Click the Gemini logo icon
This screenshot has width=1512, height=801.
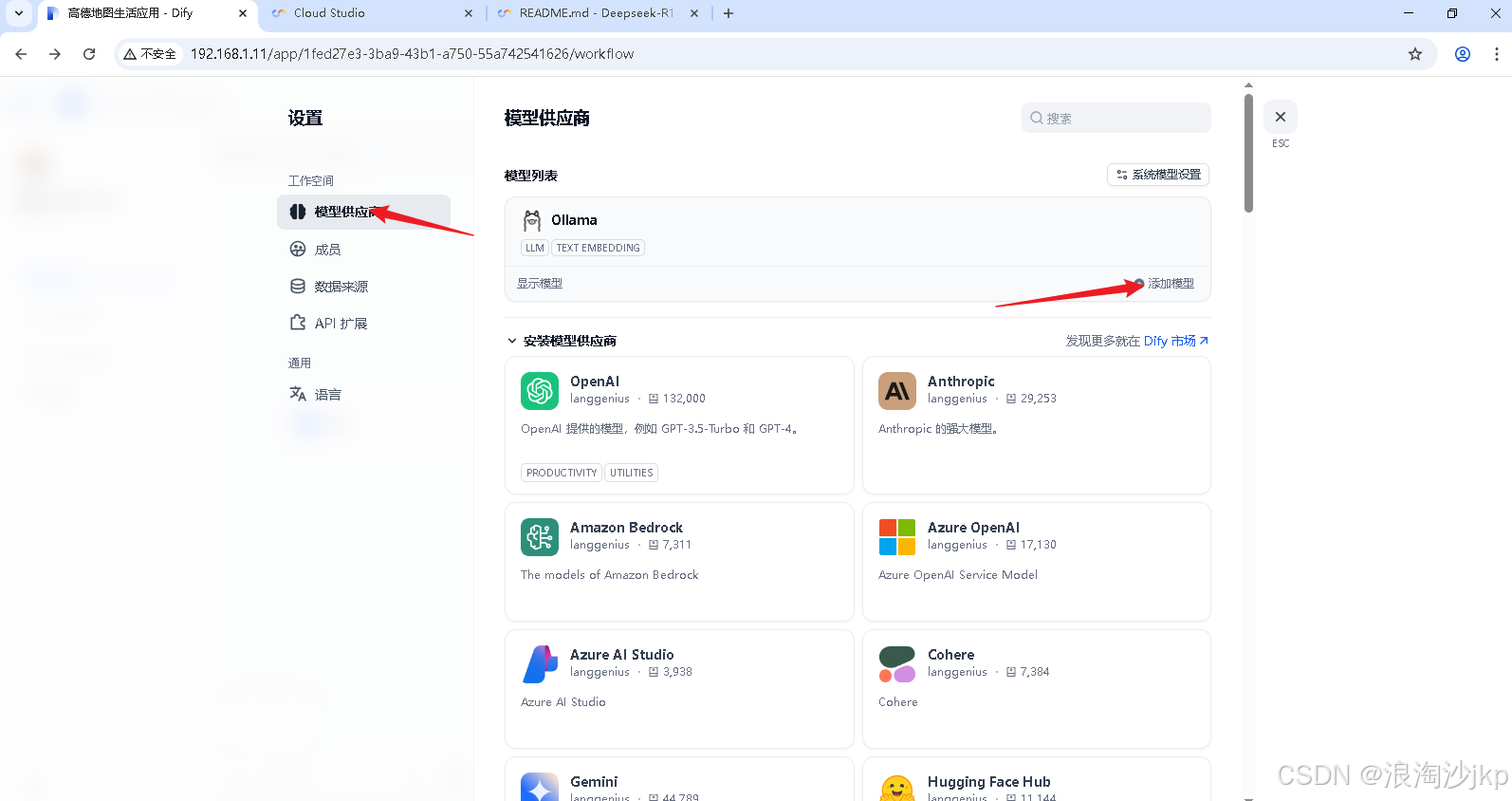[x=540, y=788]
